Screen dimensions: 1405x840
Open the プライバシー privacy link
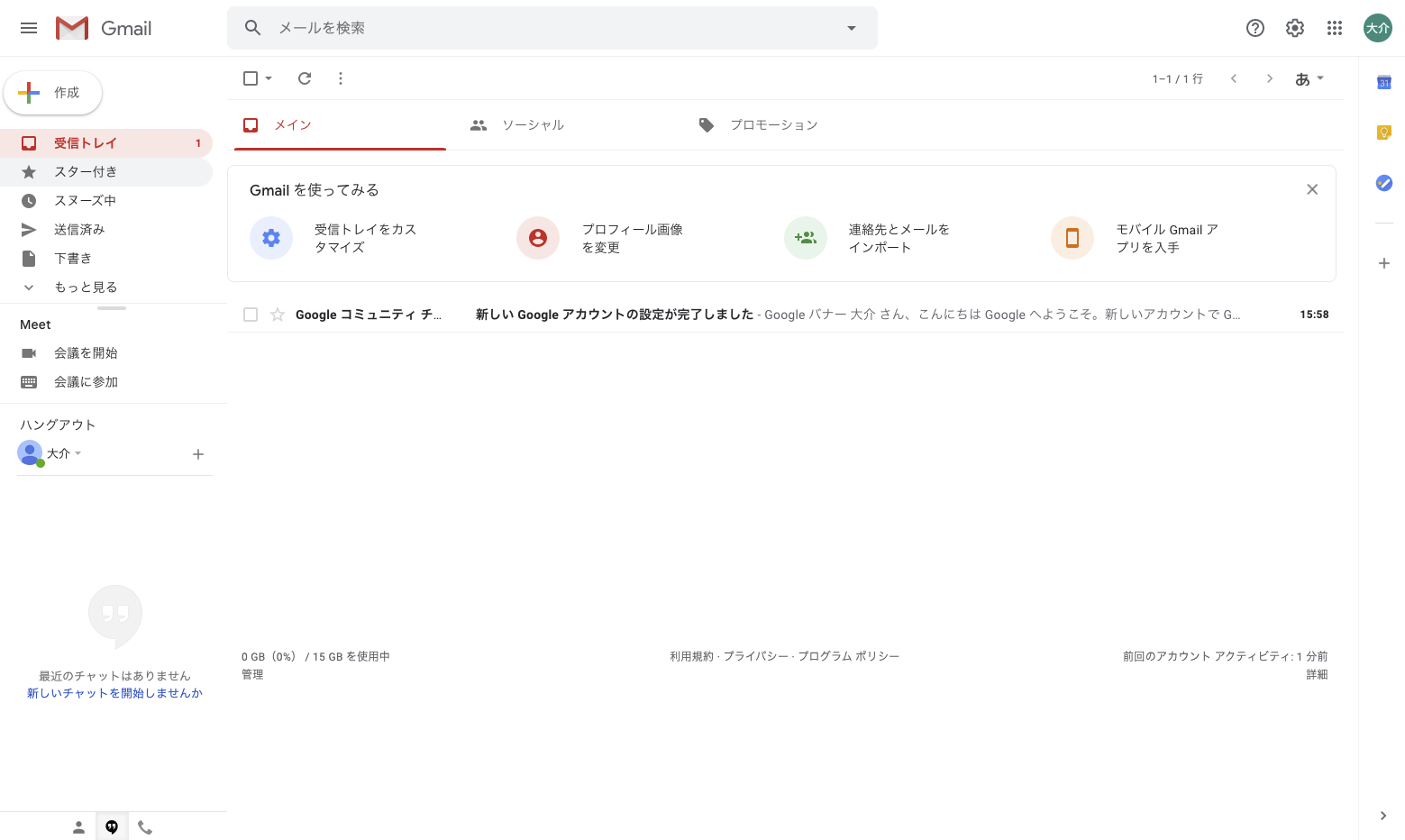[x=755, y=656]
